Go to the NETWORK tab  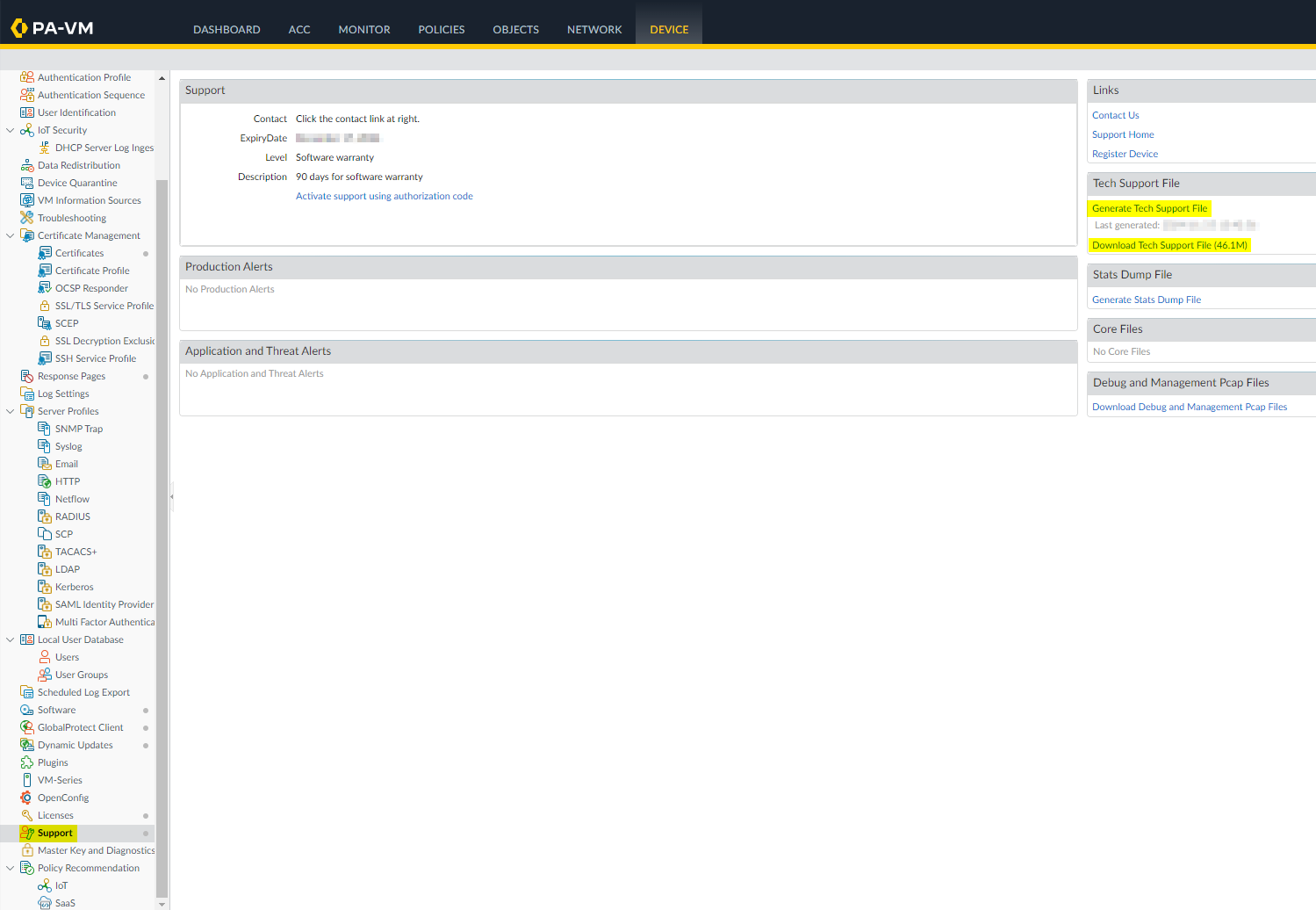coord(594,30)
